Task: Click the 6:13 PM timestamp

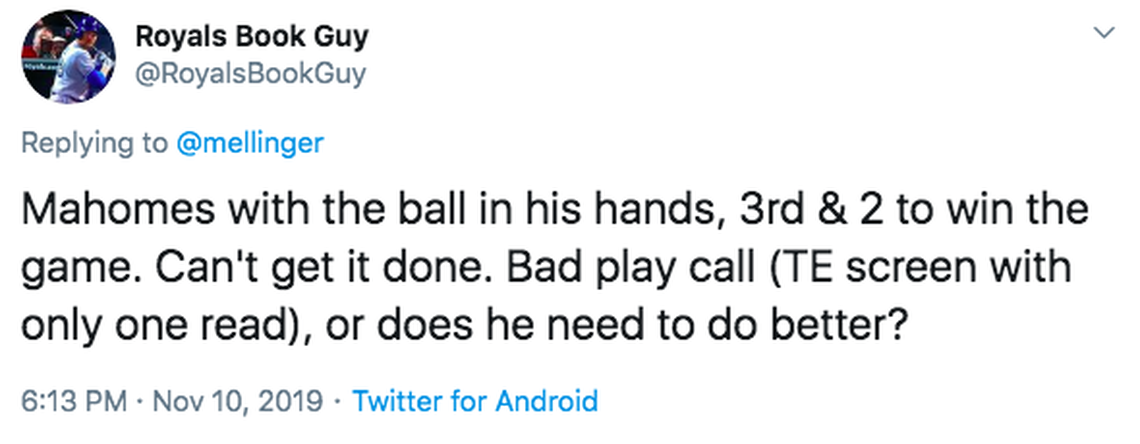Action: coord(72,402)
